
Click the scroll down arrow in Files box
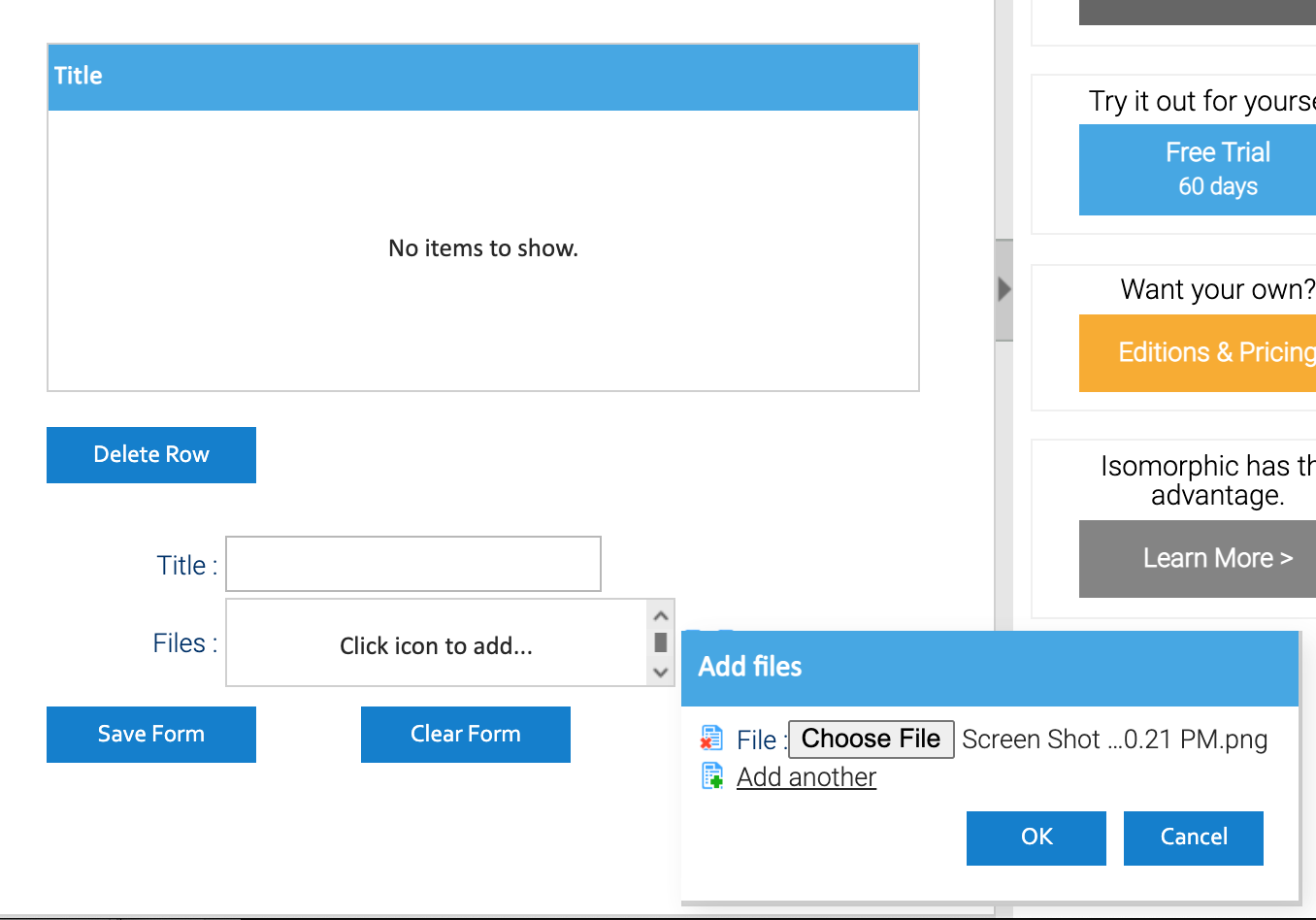[x=661, y=672]
